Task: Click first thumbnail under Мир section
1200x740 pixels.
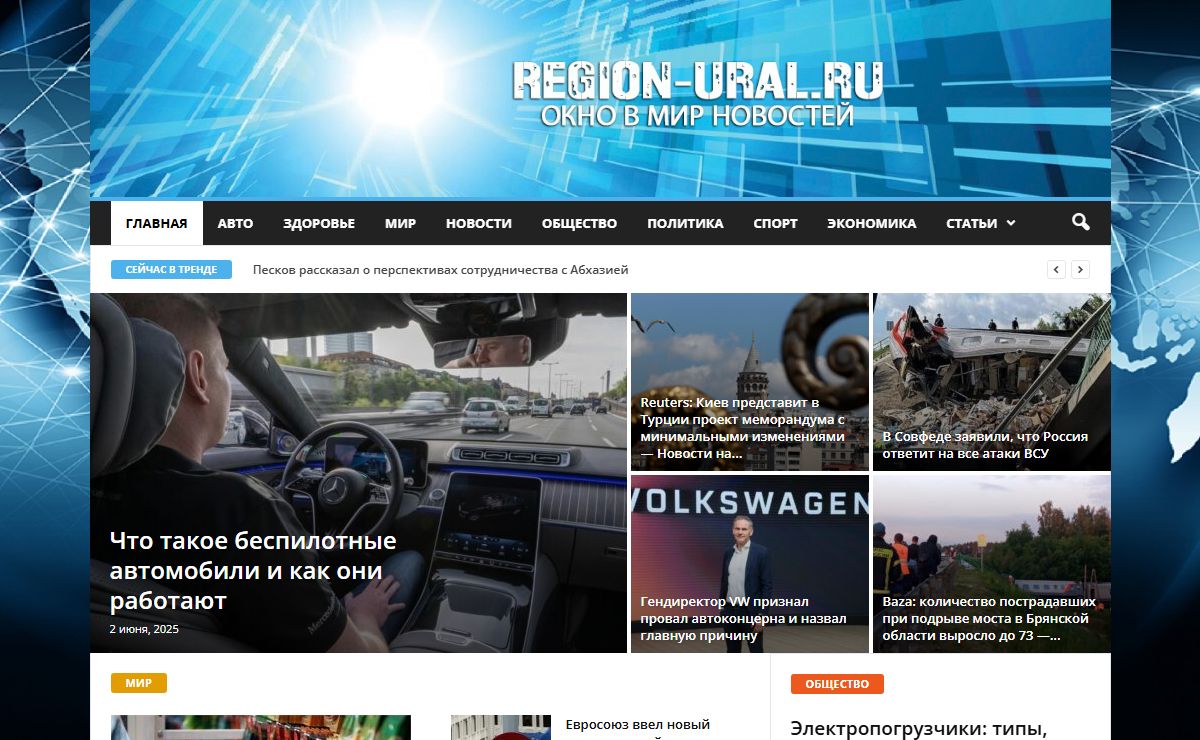Action: pyautogui.click(x=261, y=727)
